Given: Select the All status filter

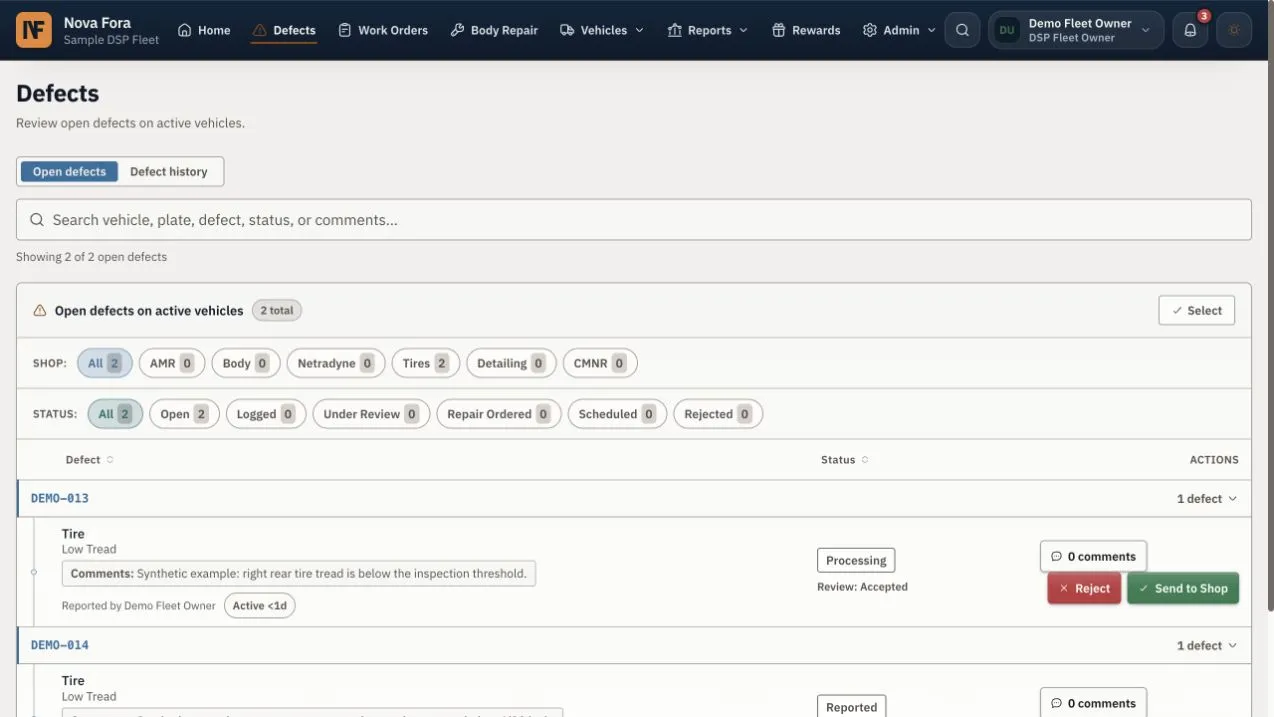Looking at the screenshot, I should pos(115,414).
